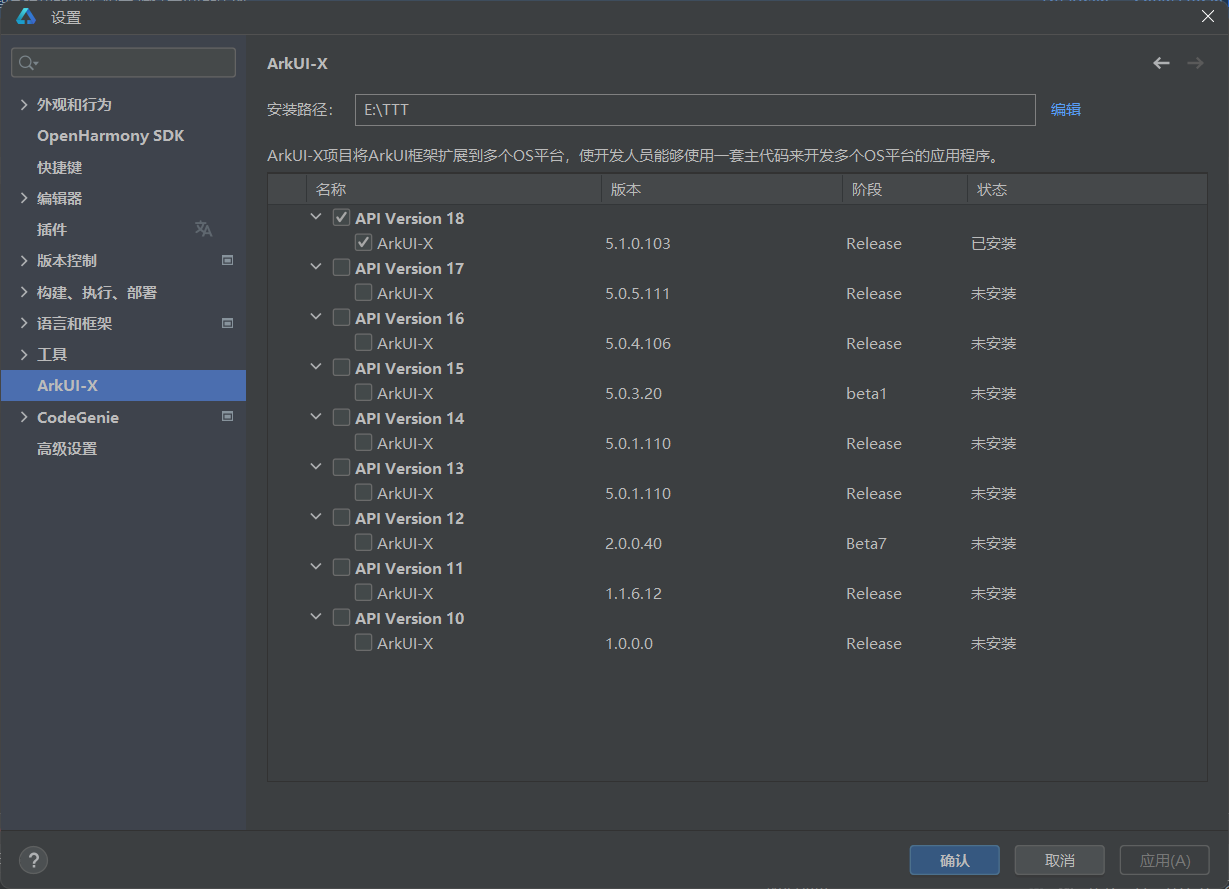Tick the ArkUI-X 2.0.0.40 Beta7 checkbox
The image size is (1229, 889).
point(364,543)
